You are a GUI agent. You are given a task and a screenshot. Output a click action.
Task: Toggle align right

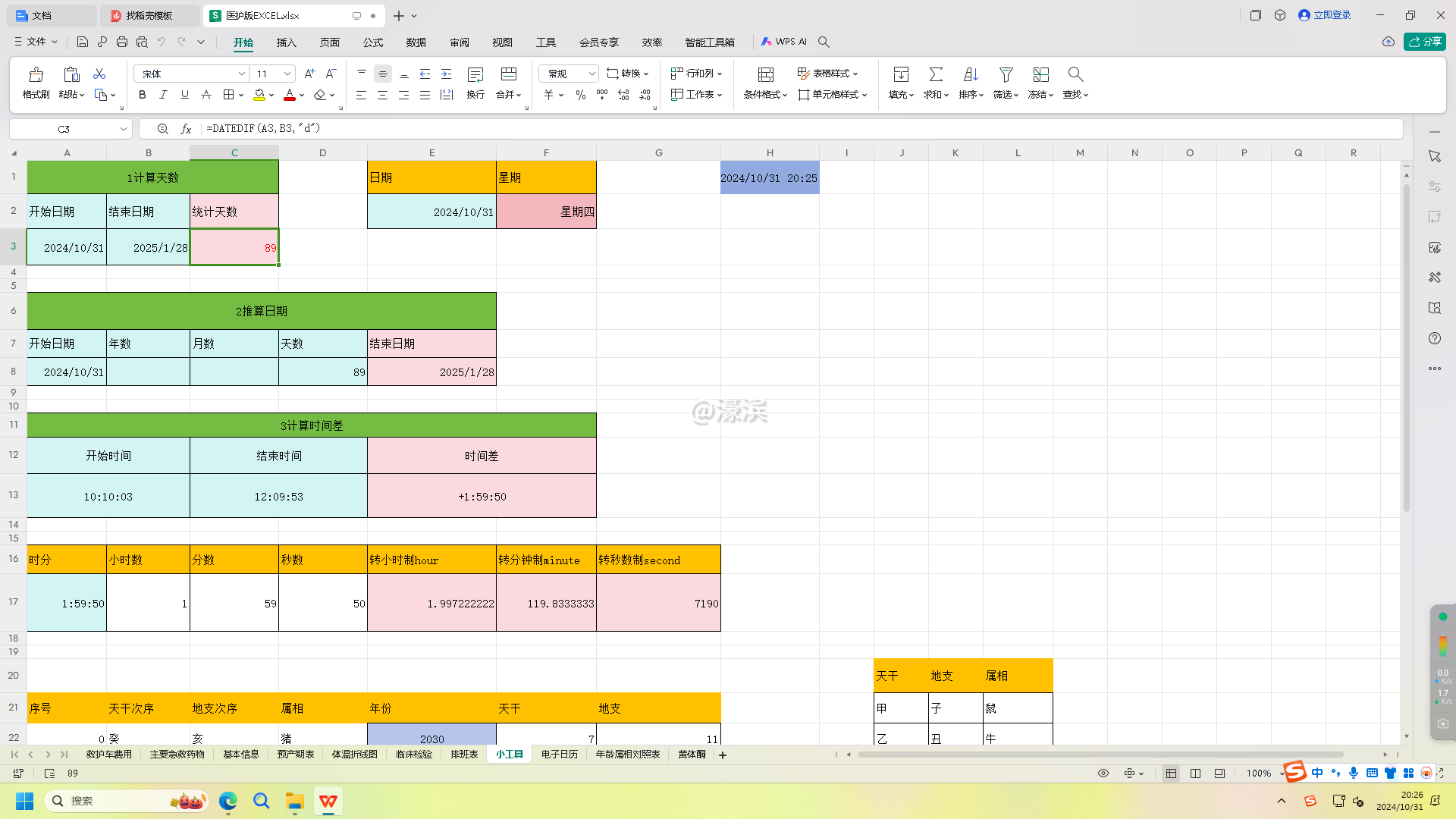pos(404,95)
